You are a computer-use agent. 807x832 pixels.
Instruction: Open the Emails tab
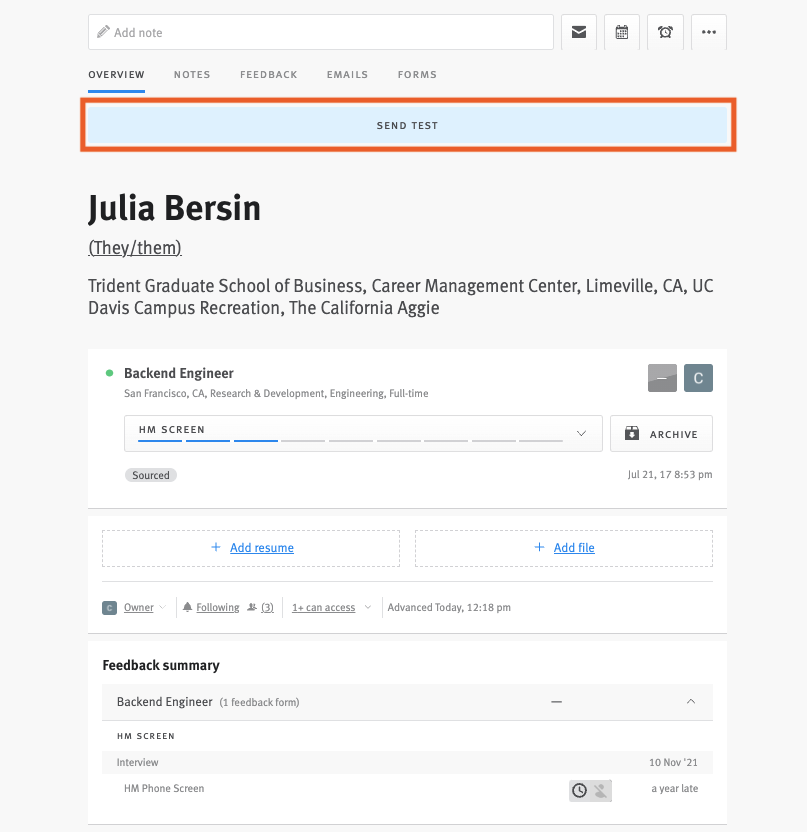(x=347, y=75)
